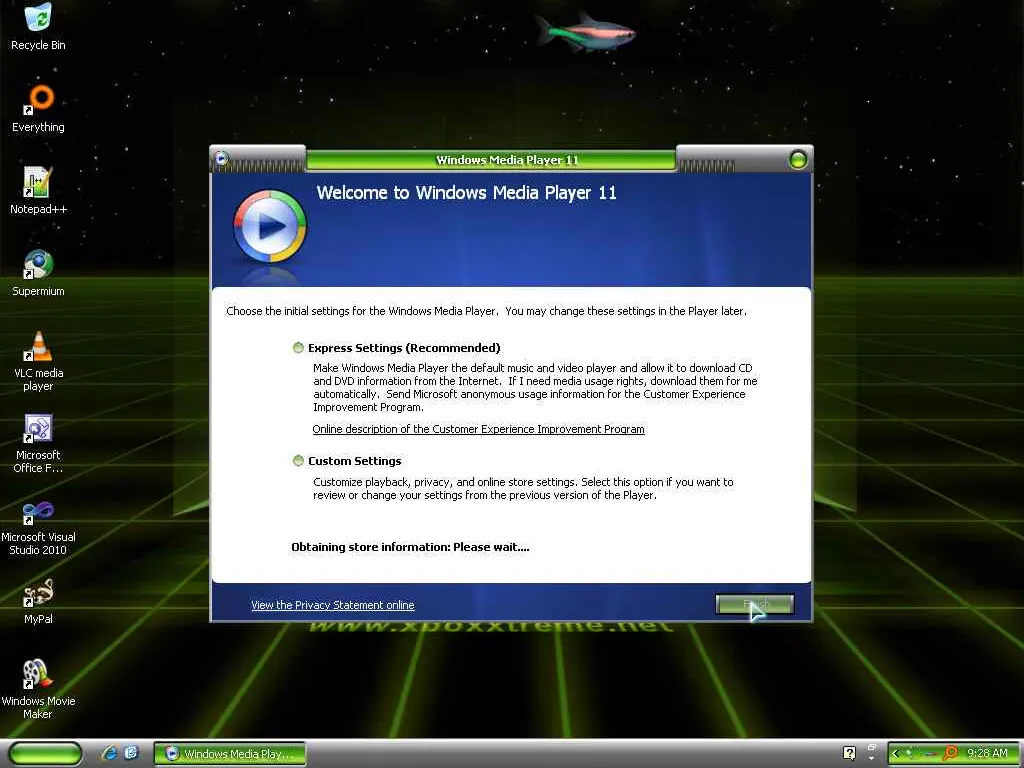
Task: Open the Customer Experience Improvement Program online description
Action: pyautogui.click(x=478, y=429)
